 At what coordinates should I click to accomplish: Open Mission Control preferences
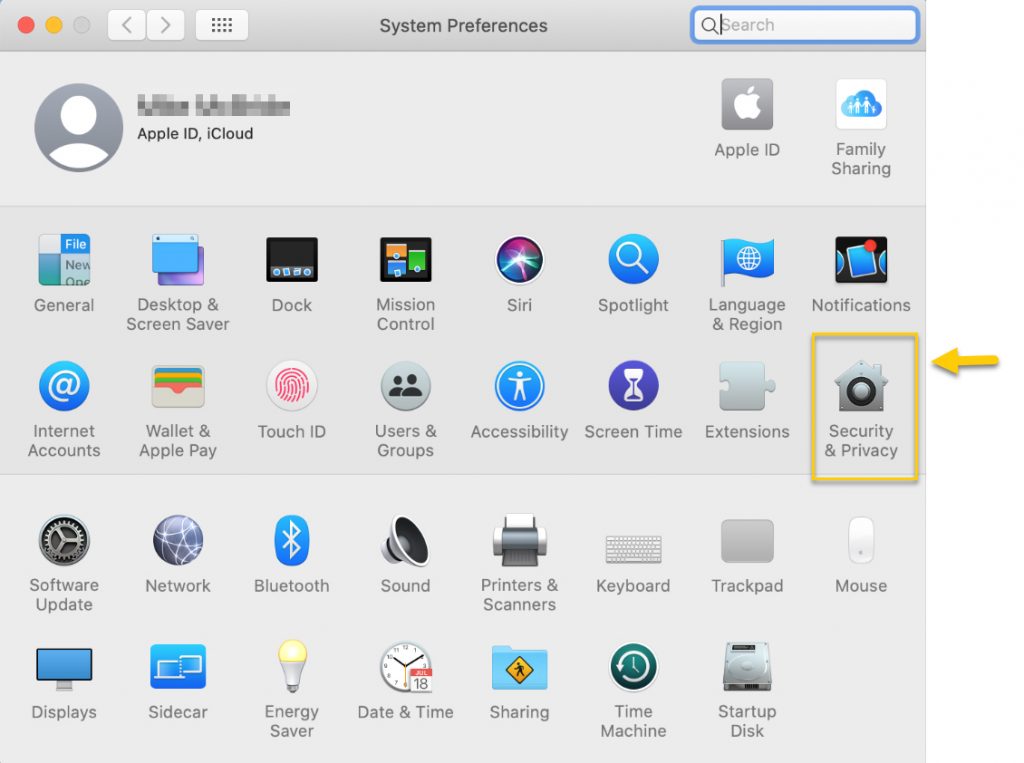[405, 261]
